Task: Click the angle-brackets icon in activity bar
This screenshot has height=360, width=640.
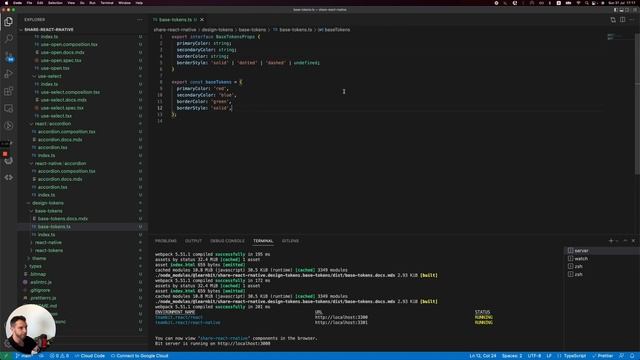Action: pyautogui.click(x=9, y=178)
